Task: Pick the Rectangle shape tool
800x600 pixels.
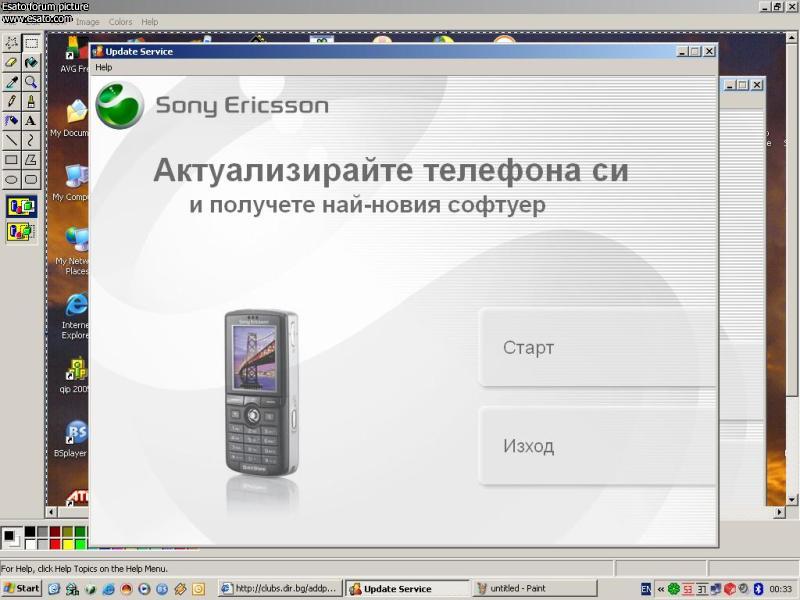Action: click(x=11, y=160)
